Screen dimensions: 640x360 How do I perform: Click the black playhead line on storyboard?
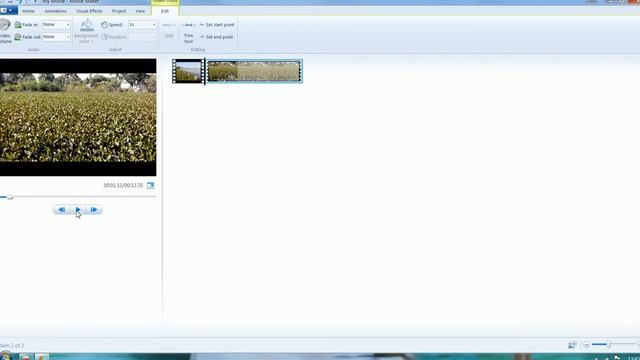click(205, 71)
